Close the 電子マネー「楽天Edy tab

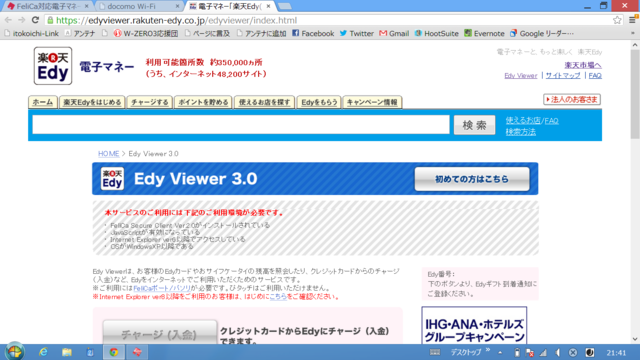268,6
